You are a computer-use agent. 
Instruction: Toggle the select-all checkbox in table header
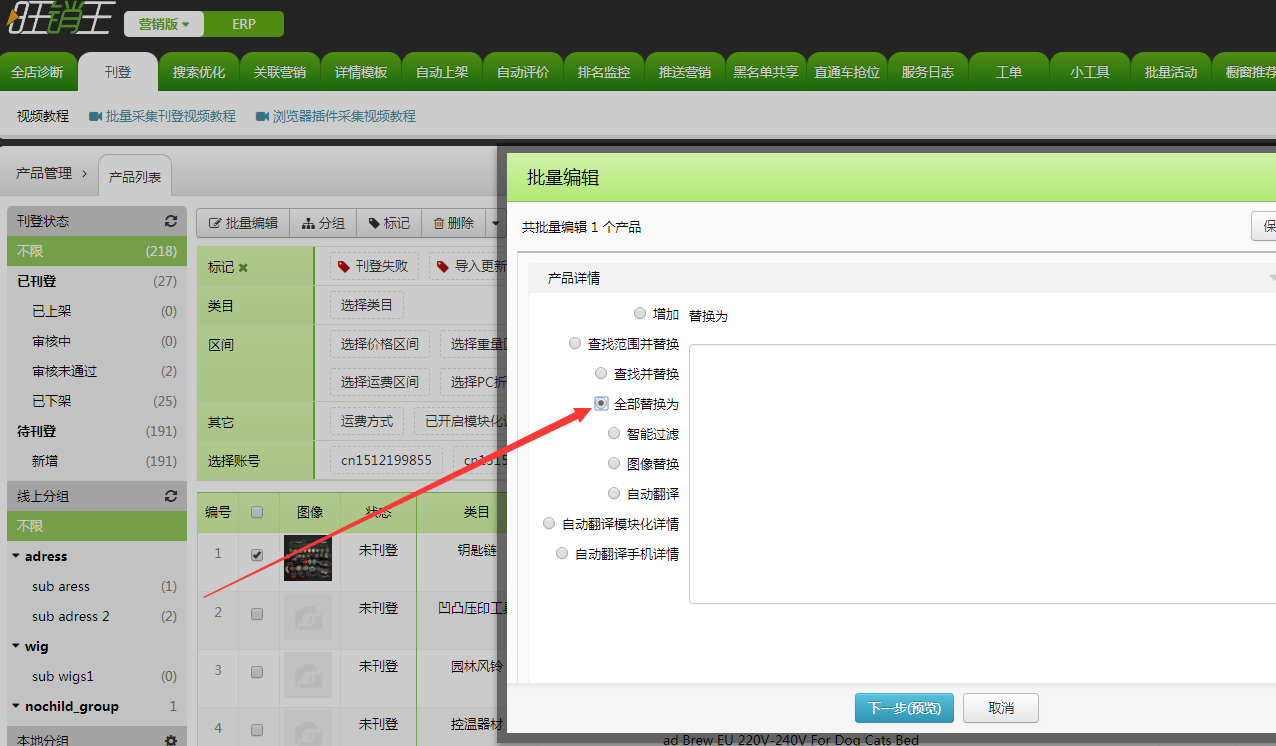click(257, 512)
